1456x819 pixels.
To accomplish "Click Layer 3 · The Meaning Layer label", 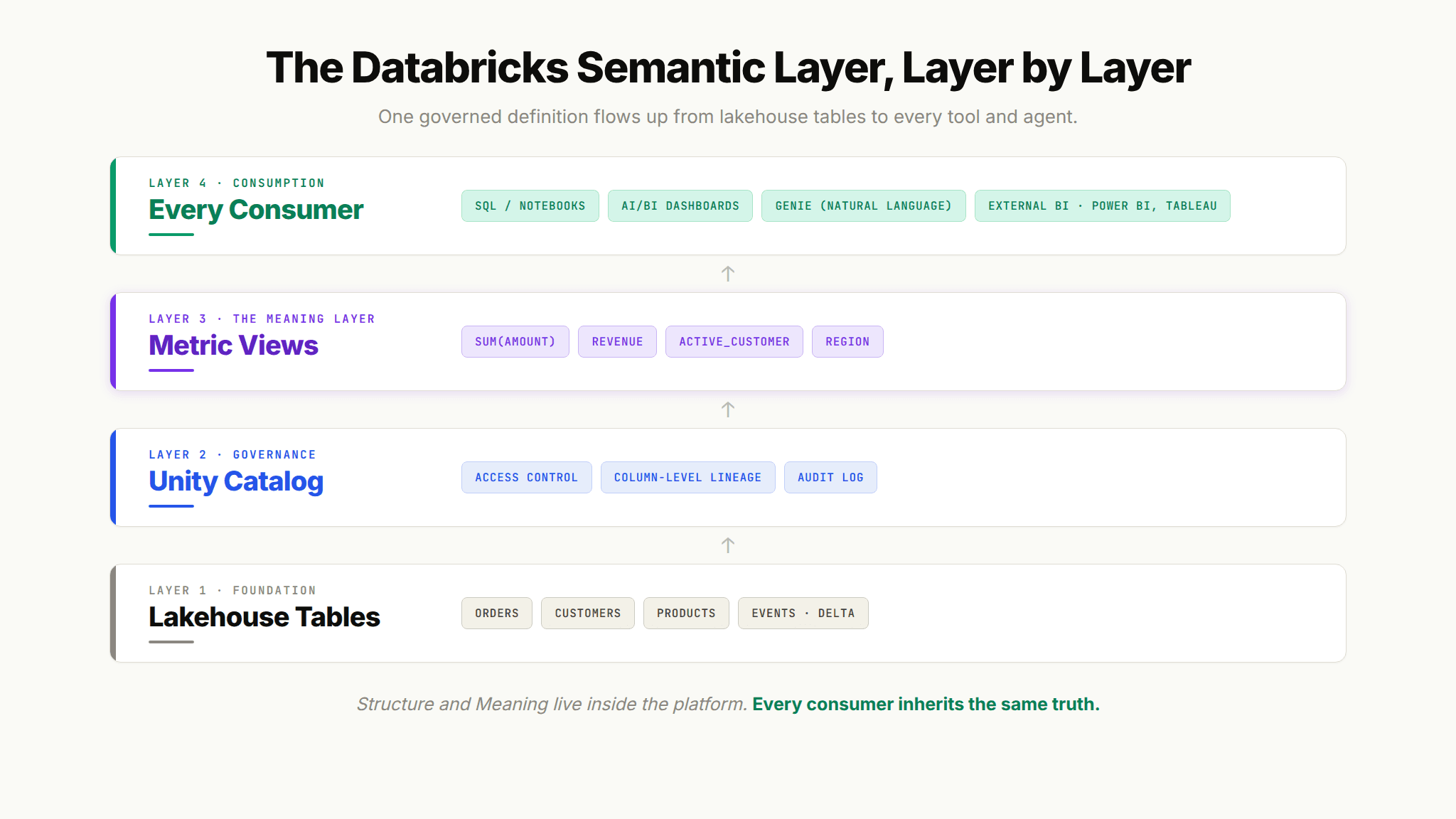I will (262, 318).
